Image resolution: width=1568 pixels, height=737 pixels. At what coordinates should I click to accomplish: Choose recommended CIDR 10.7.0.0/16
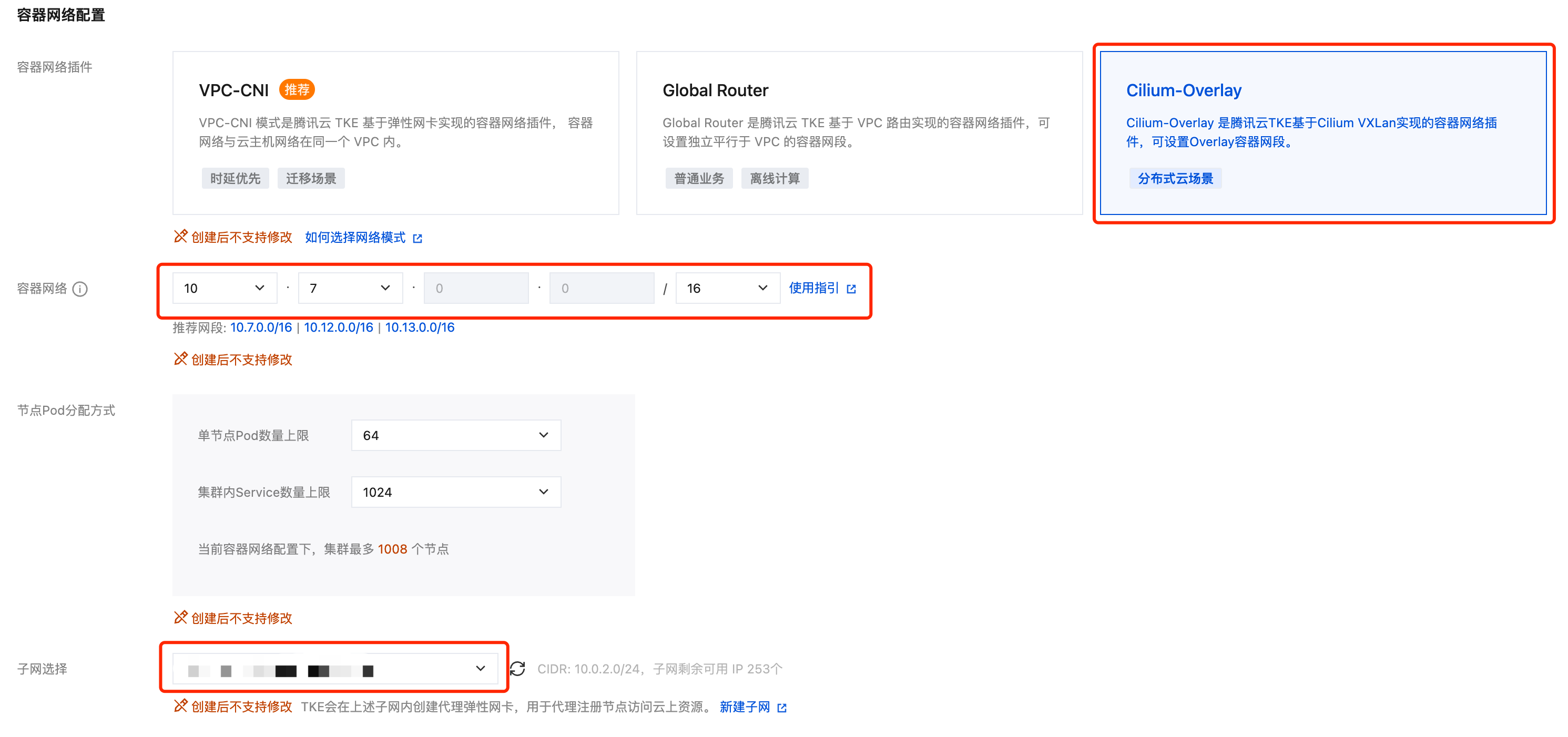click(x=260, y=327)
